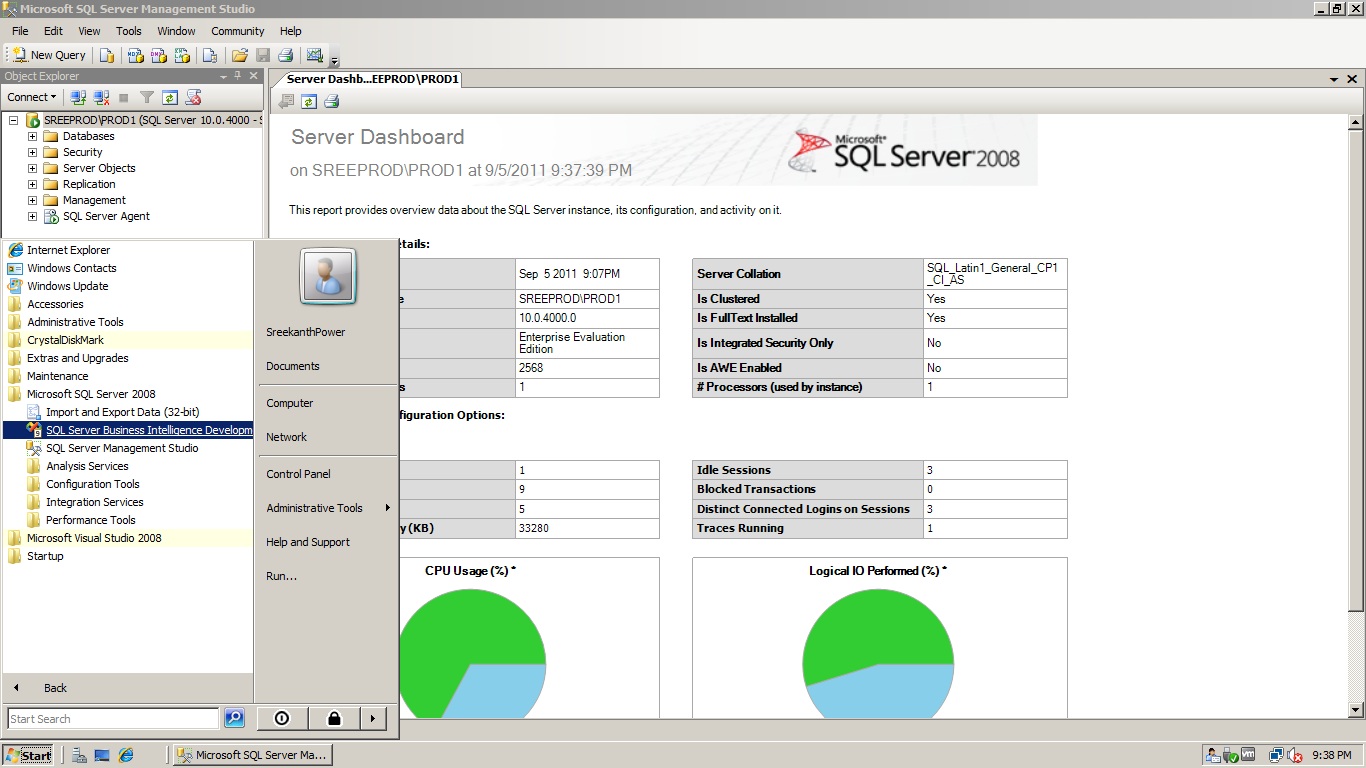1366x768 pixels.
Task: Launch SQL Server Business Intelligence Development Studio
Action: click(x=128, y=430)
